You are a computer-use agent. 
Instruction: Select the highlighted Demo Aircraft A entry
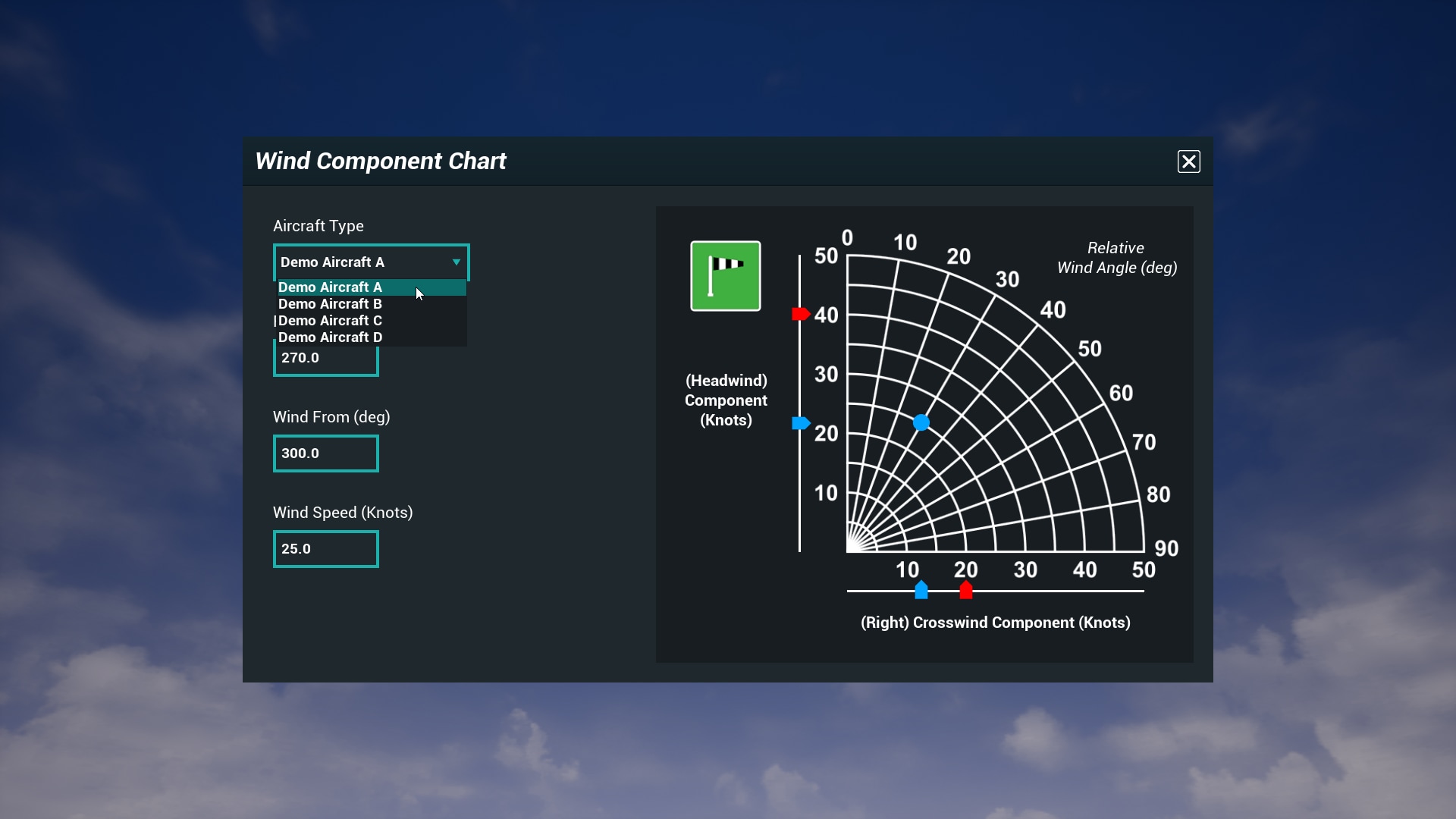tap(329, 287)
